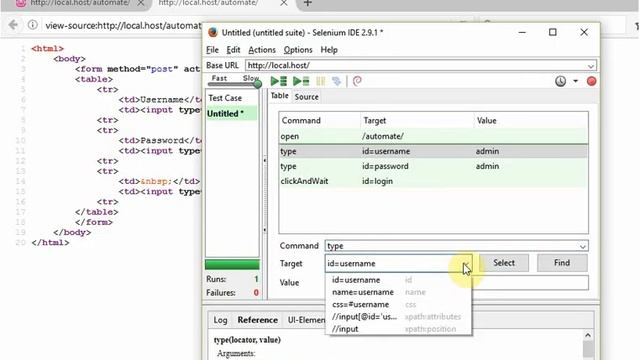
Task: Select Untitled * test case
Action: coord(231,114)
